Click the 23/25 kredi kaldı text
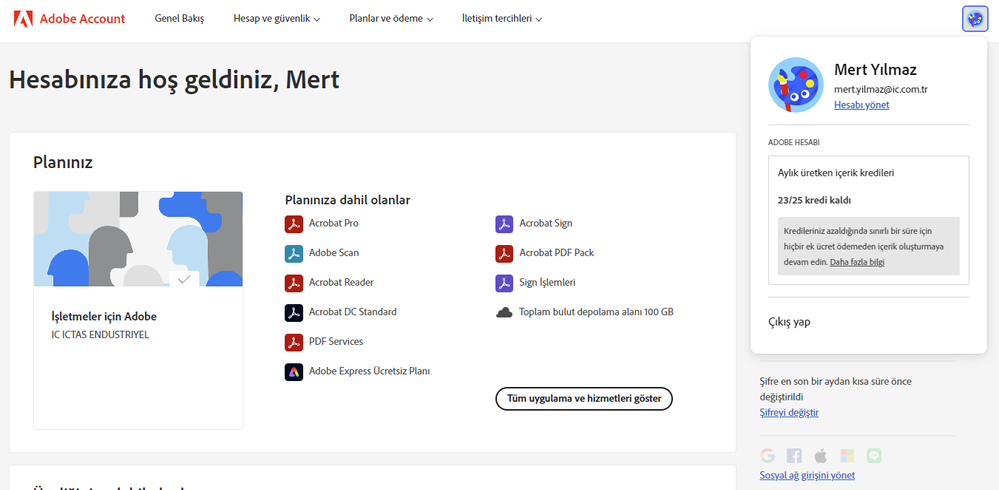 coord(815,201)
